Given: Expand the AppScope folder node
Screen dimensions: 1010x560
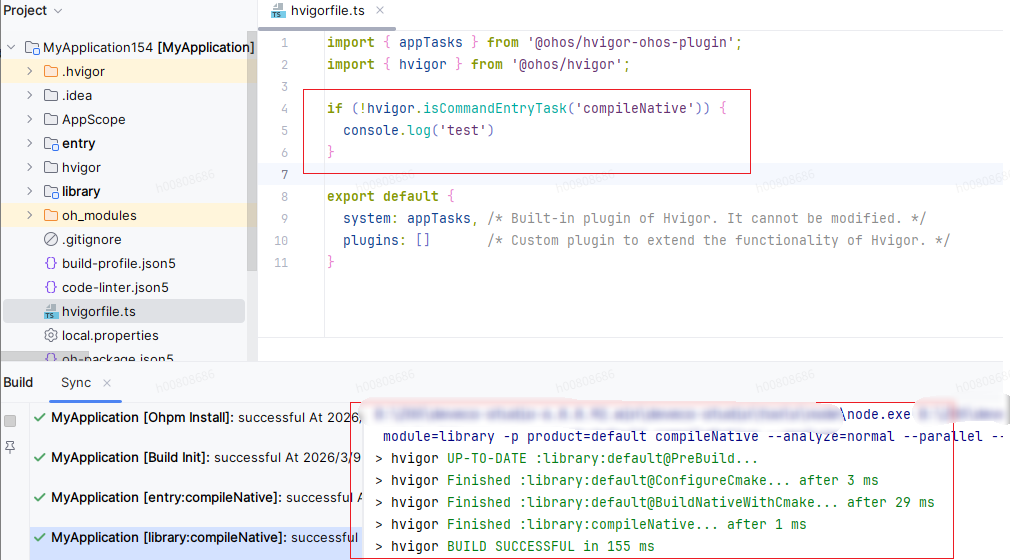Looking at the screenshot, I should pos(30,119).
